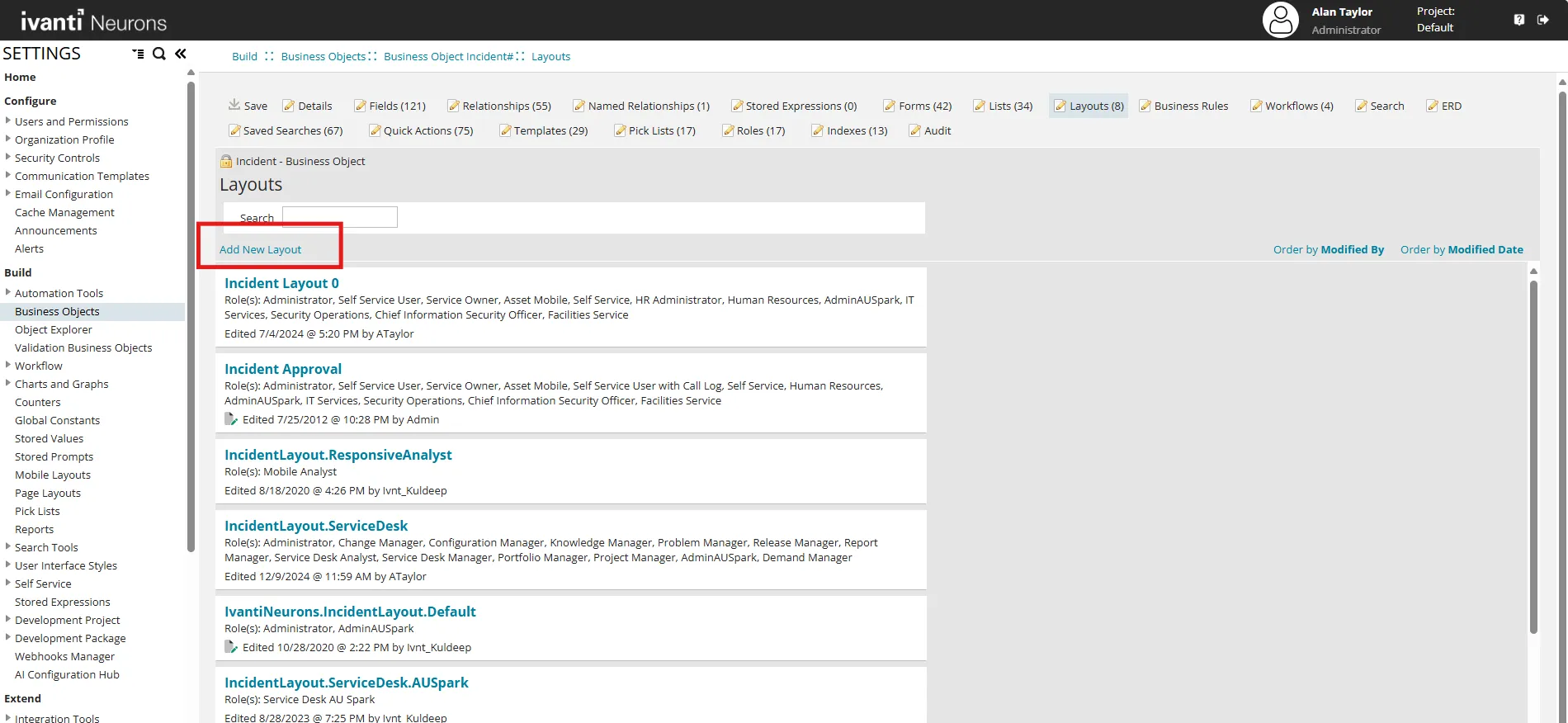Image resolution: width=1568 pixels, height=723 pixels.
Task: Click the Add New Layout link
Action: [x=261, y=249]
